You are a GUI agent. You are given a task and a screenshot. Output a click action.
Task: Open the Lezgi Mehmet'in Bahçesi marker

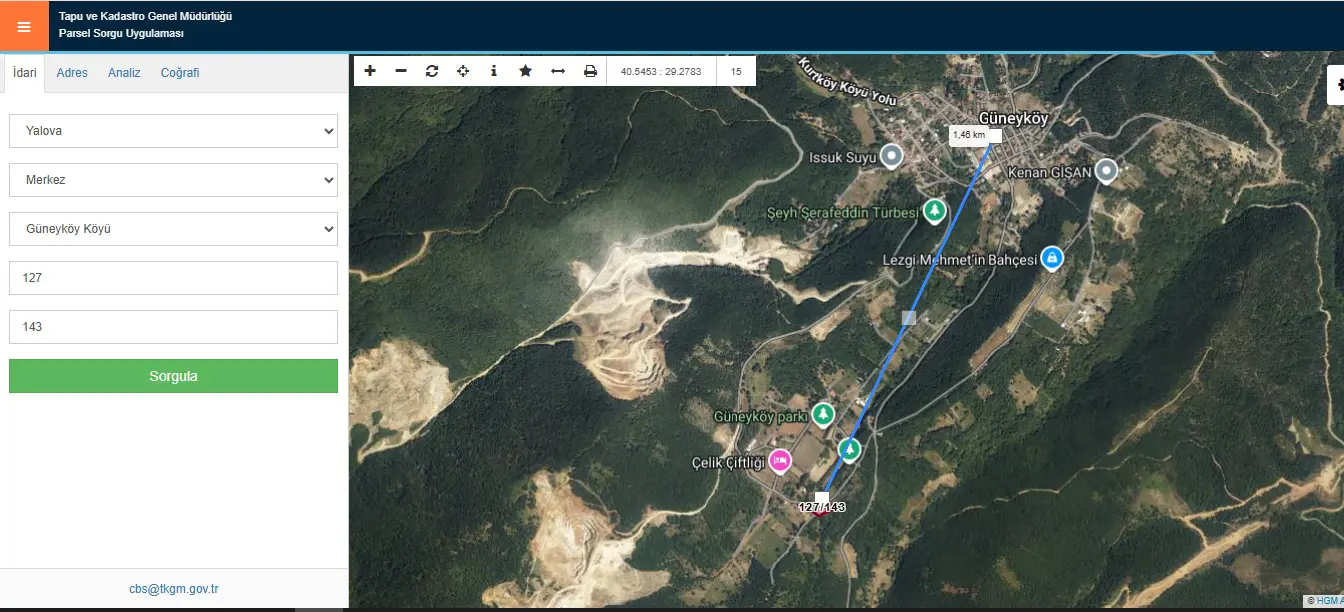1051,258
